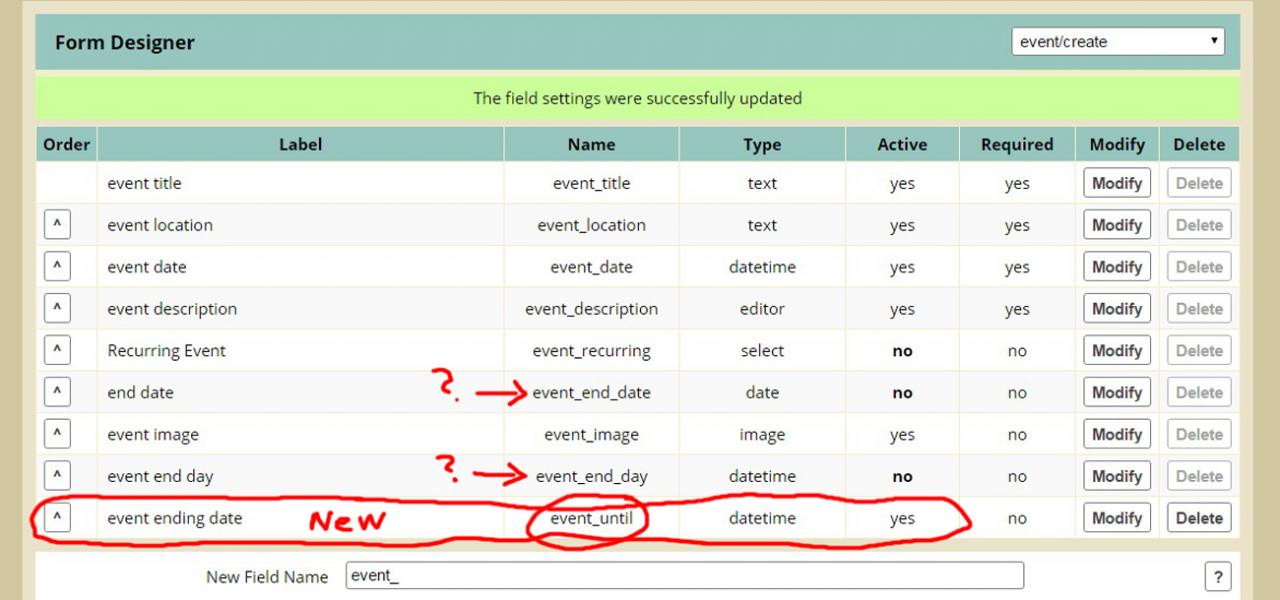This screenshot has height=600, width=1280.
Task: Modify the event description field
Action: pos(1117,309)
